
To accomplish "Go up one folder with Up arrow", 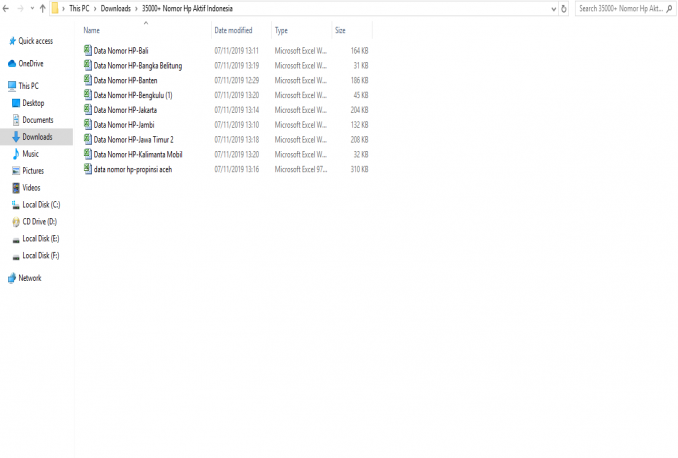I will coord(42,9).
